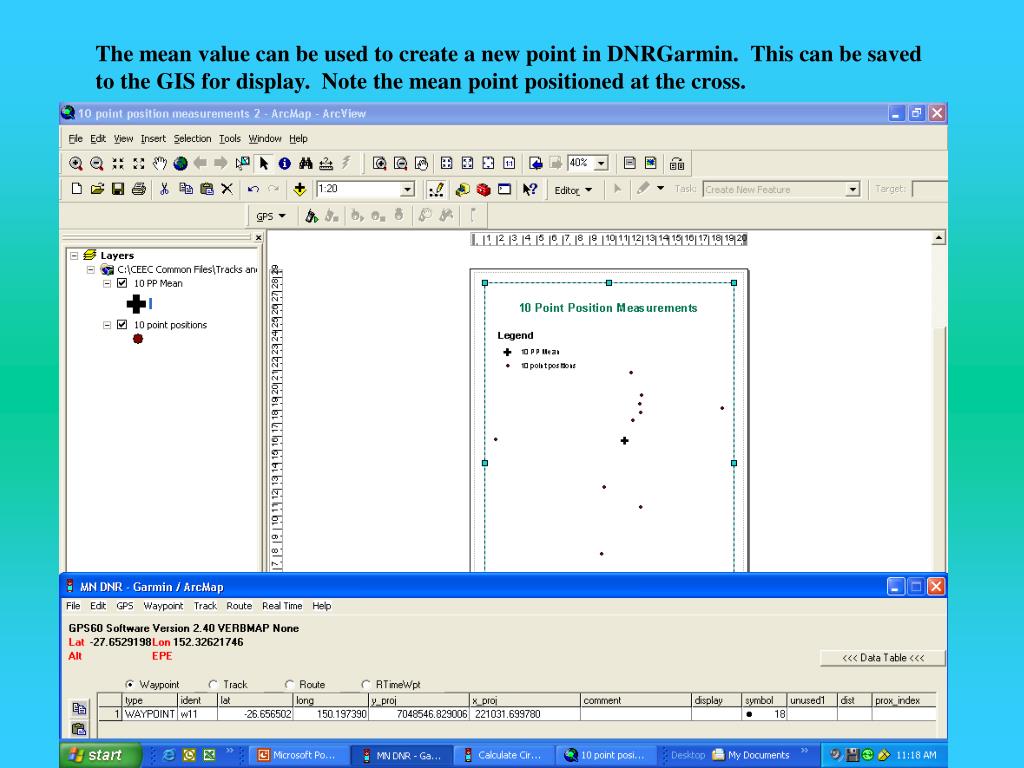Viewport: 1024px width, 768px height.
Task: Open the Editor toolbar pencil icon
Action: coord(436,189)
